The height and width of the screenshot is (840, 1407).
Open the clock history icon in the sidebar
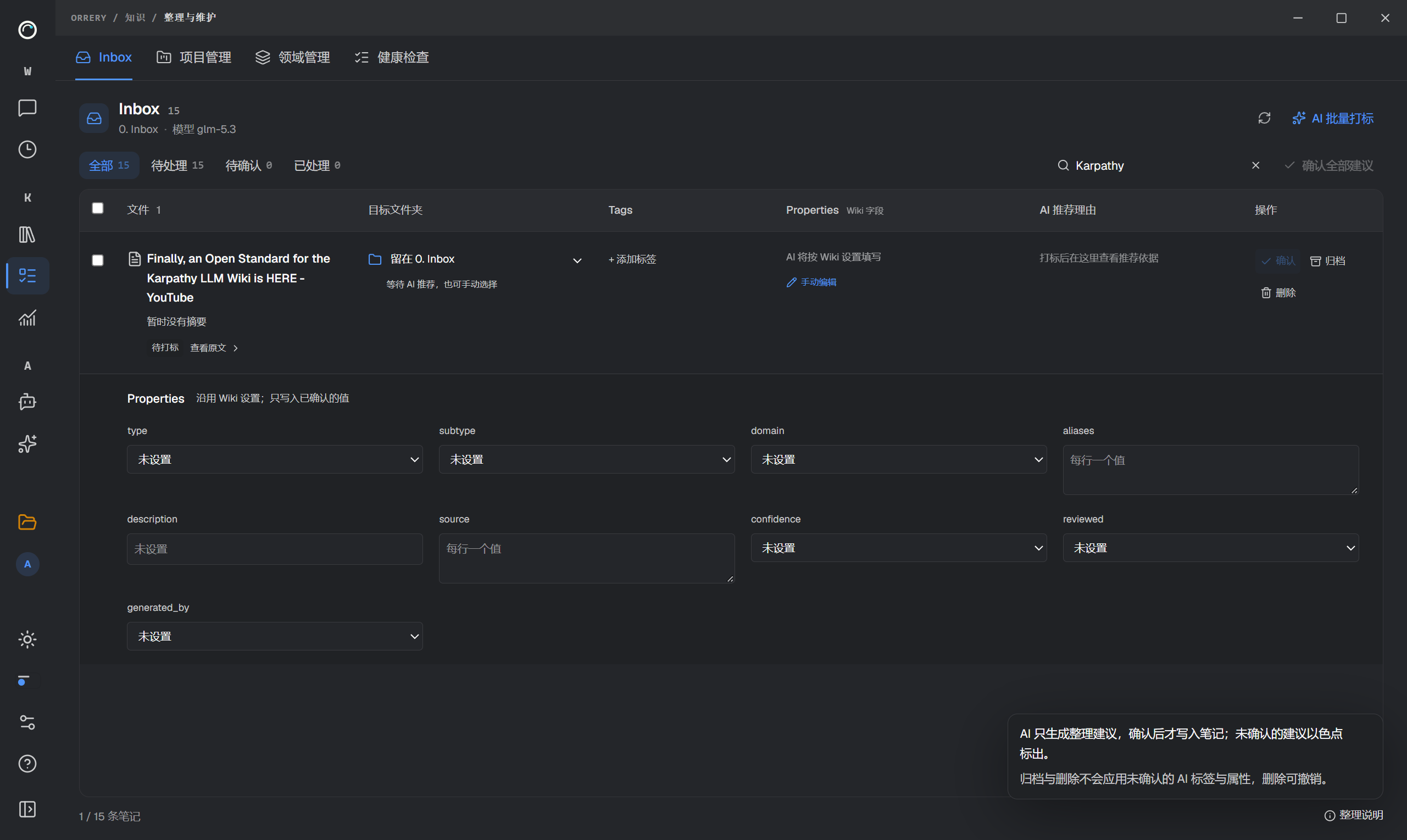pyautogui.click(x=27, y=149)
